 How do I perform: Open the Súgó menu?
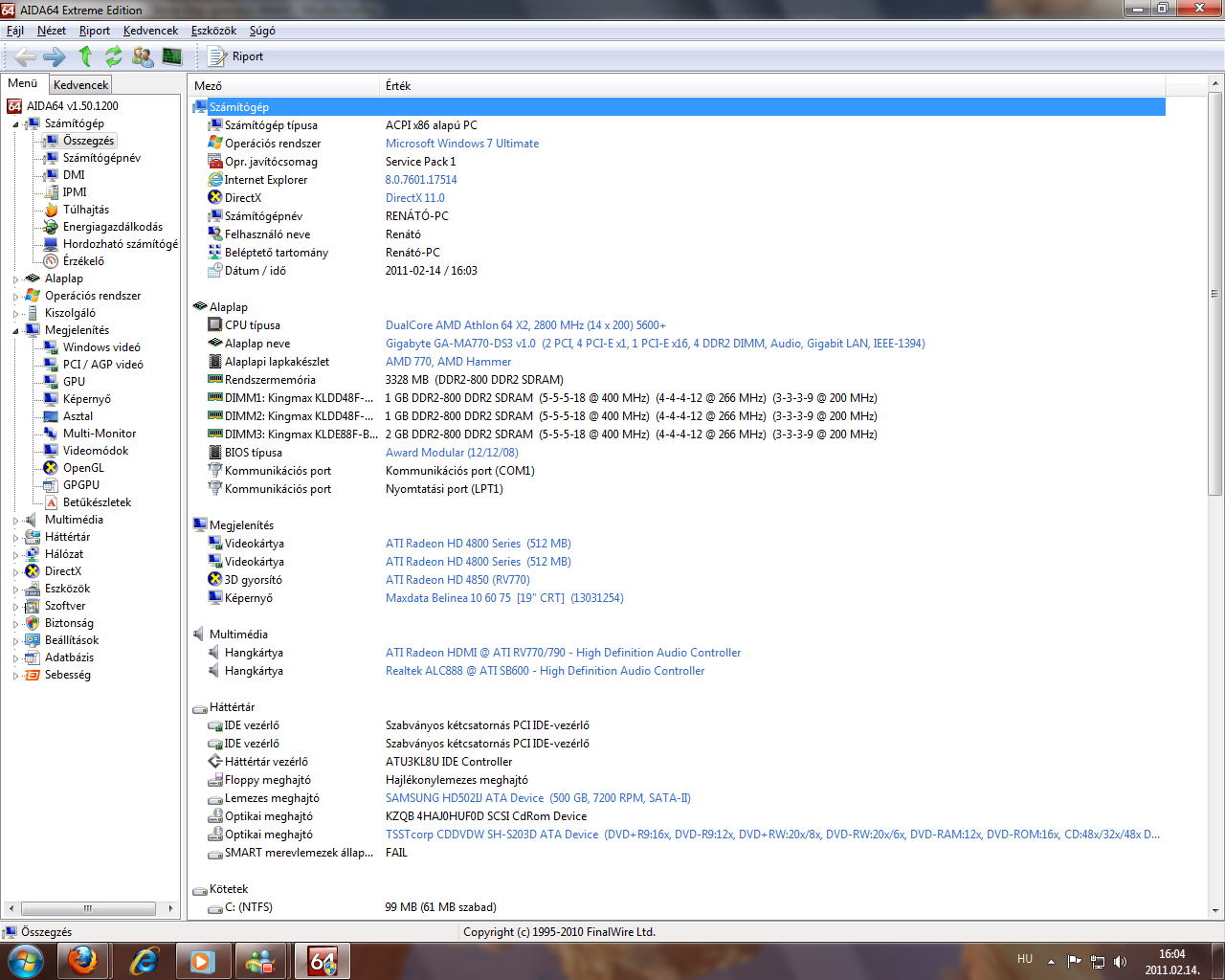(x=262, y=31)
